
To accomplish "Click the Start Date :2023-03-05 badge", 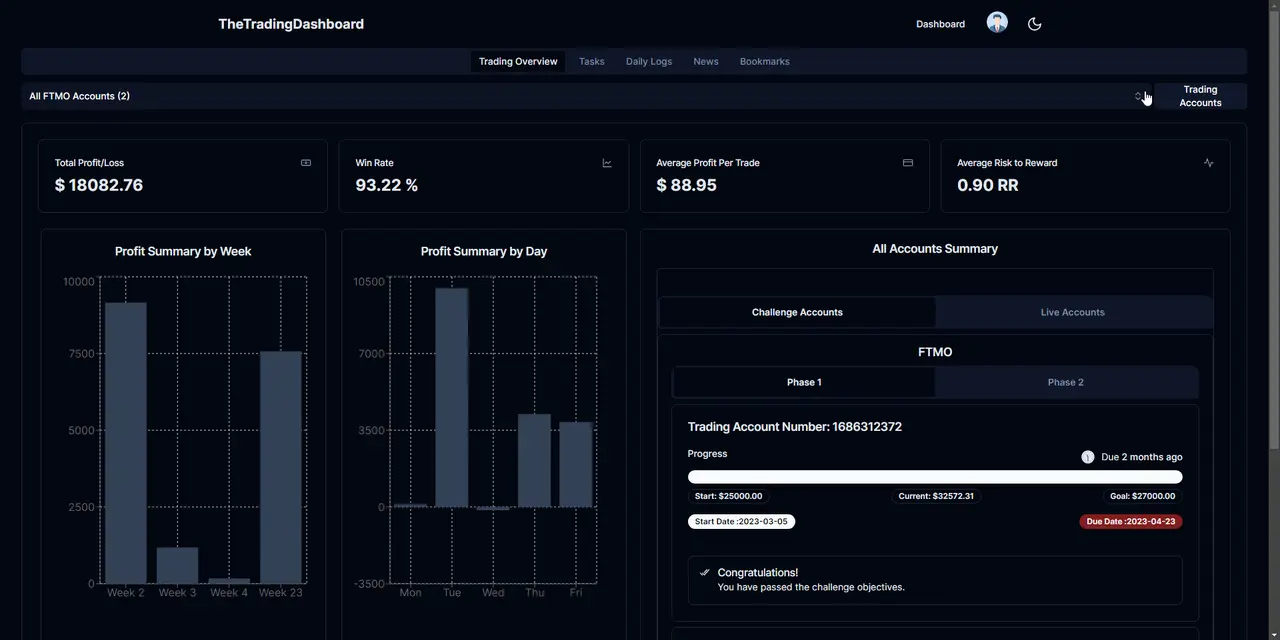I will pyautogui.click(x=741, y=521).
